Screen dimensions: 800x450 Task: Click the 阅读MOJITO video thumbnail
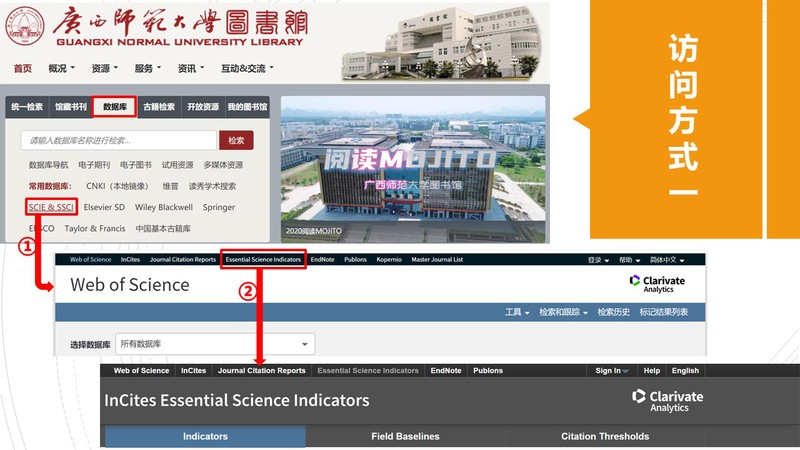pos(412,170)
